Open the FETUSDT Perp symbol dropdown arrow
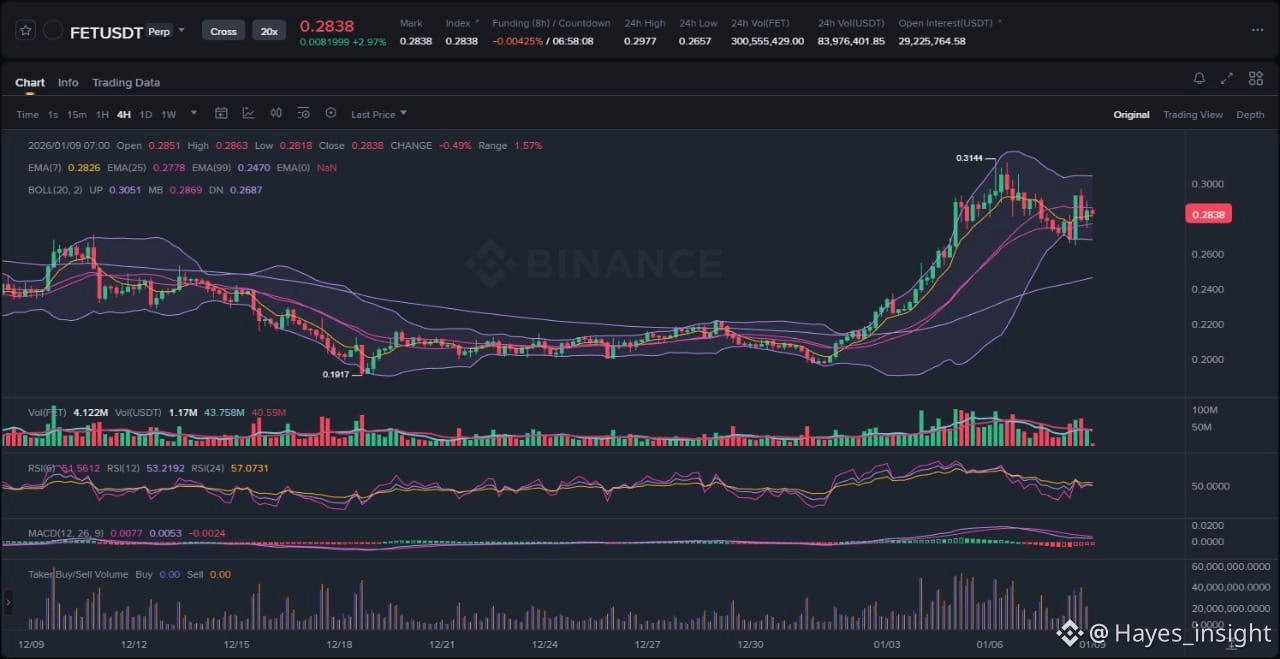This screenshot has height=659, width=1280. tap(181, 31)
